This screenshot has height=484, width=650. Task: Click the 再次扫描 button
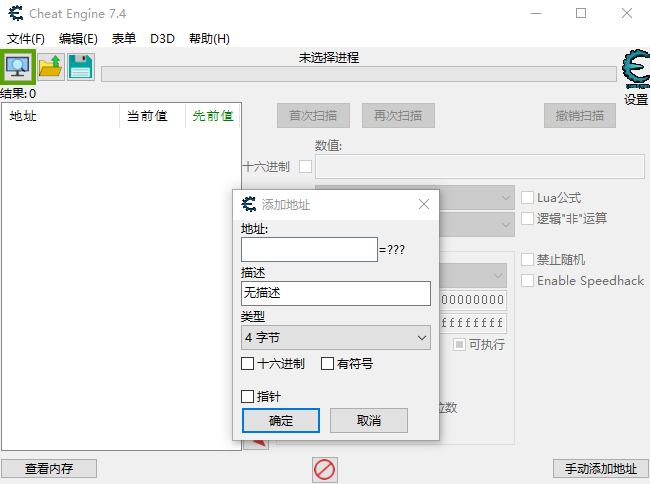point(398,116)
